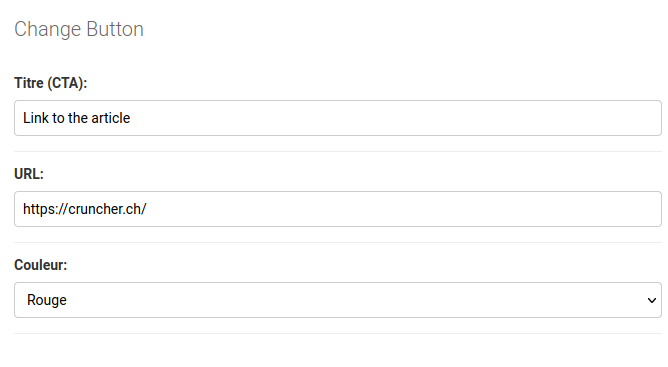The image size is (668, 367).
Task: Place cursor in 'https://cruncher.ch/' text
Action: pos(85,209)
